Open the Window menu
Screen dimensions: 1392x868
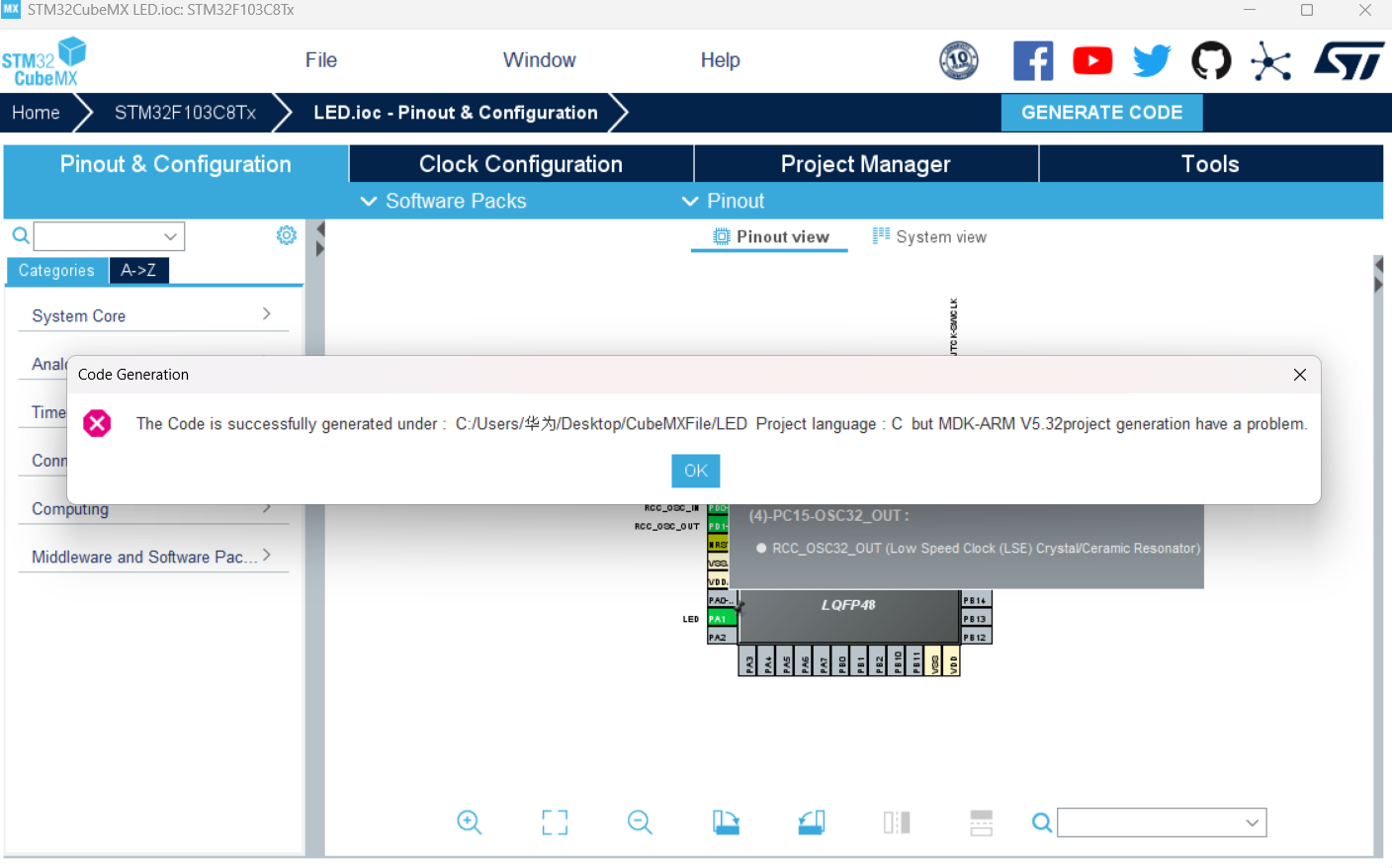[x=539, y=60]
